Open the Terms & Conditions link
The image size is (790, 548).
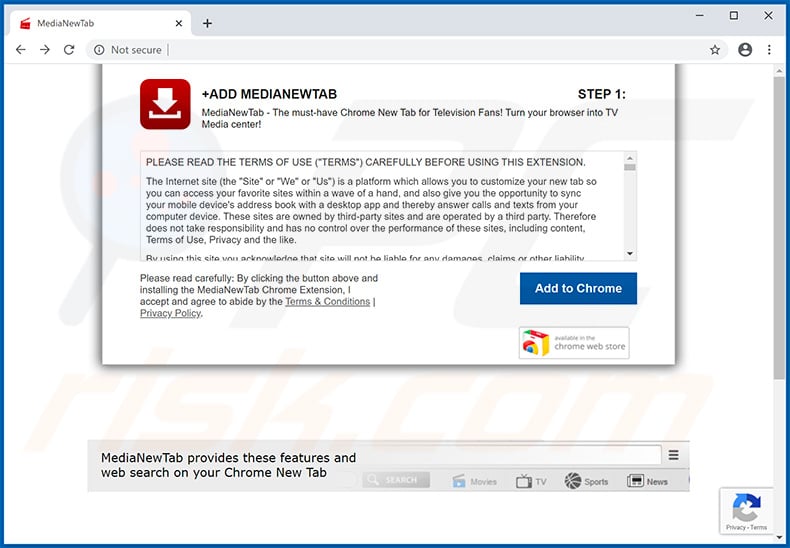coord(327,302)
